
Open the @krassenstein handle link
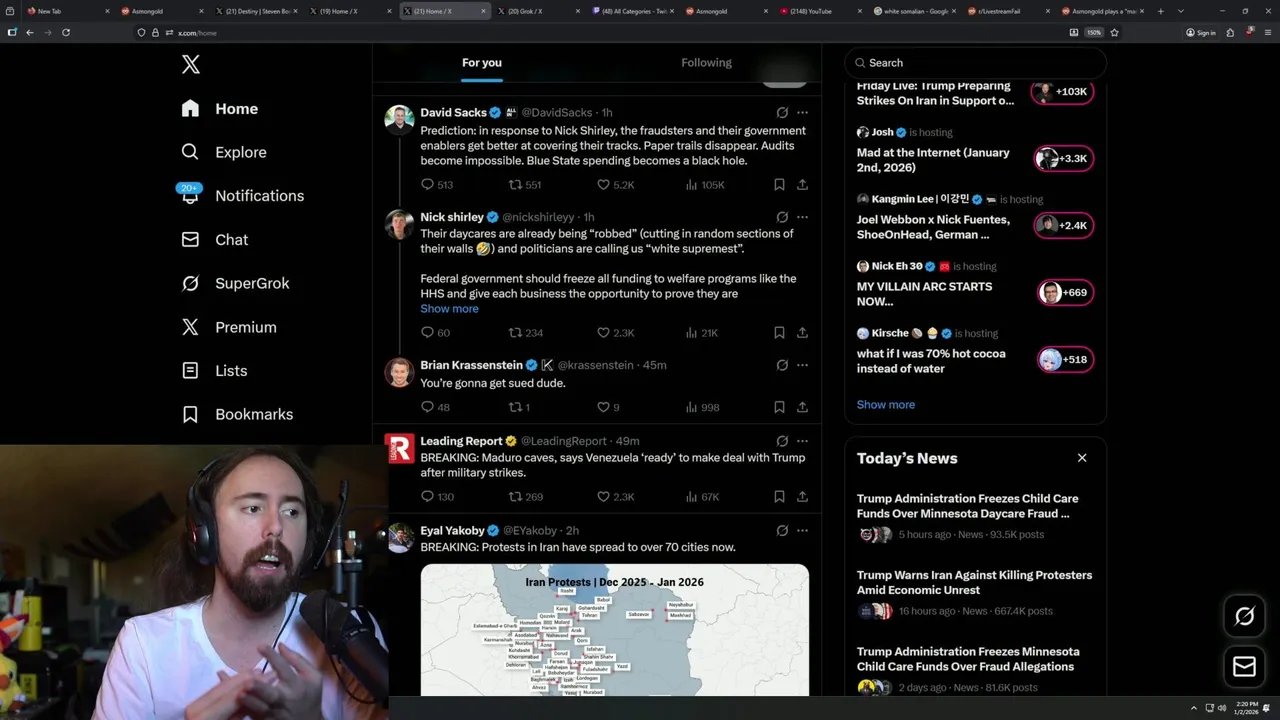[x=595, y=365]
